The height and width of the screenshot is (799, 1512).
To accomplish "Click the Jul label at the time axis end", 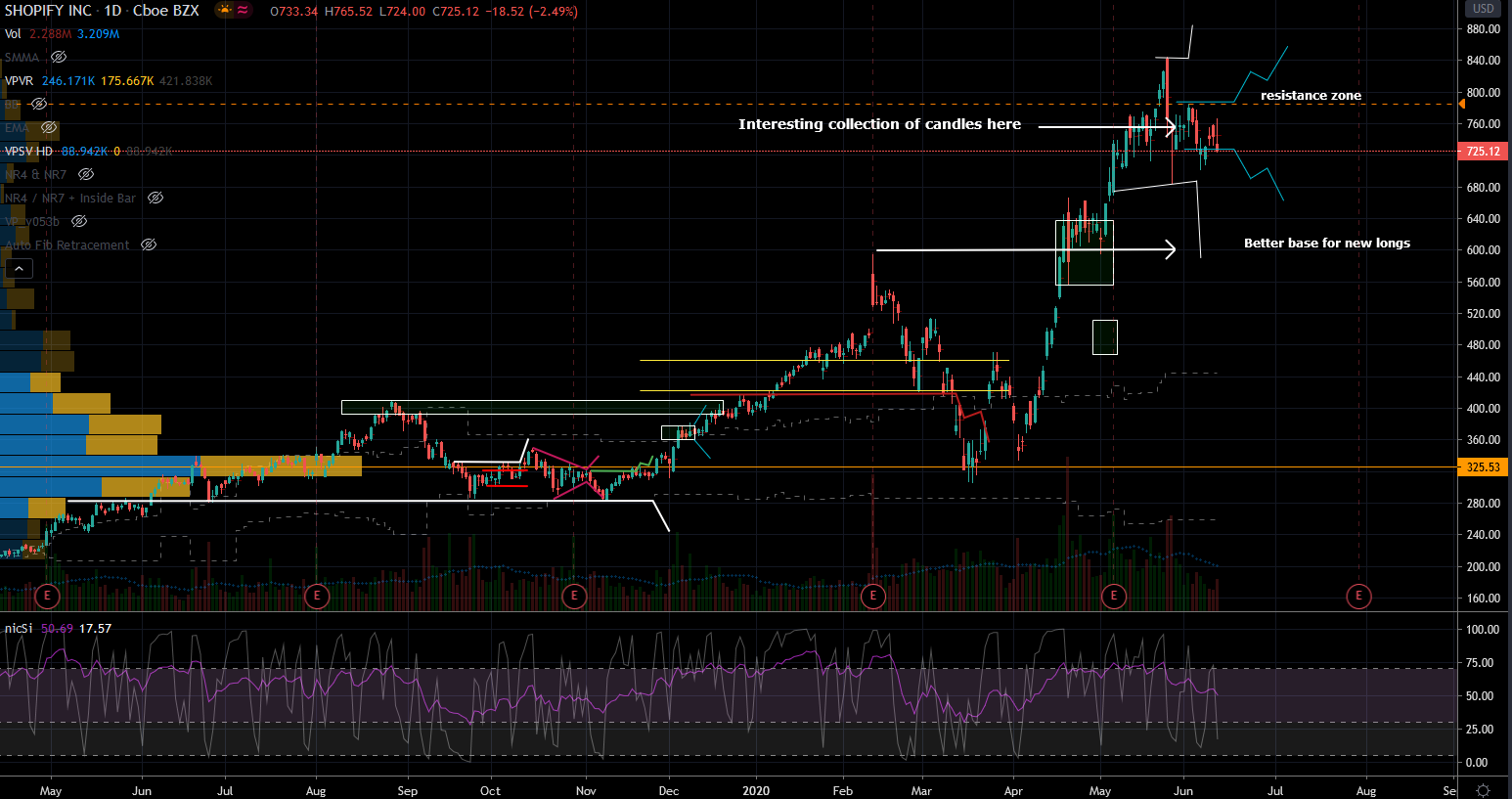I will 1275,791.
